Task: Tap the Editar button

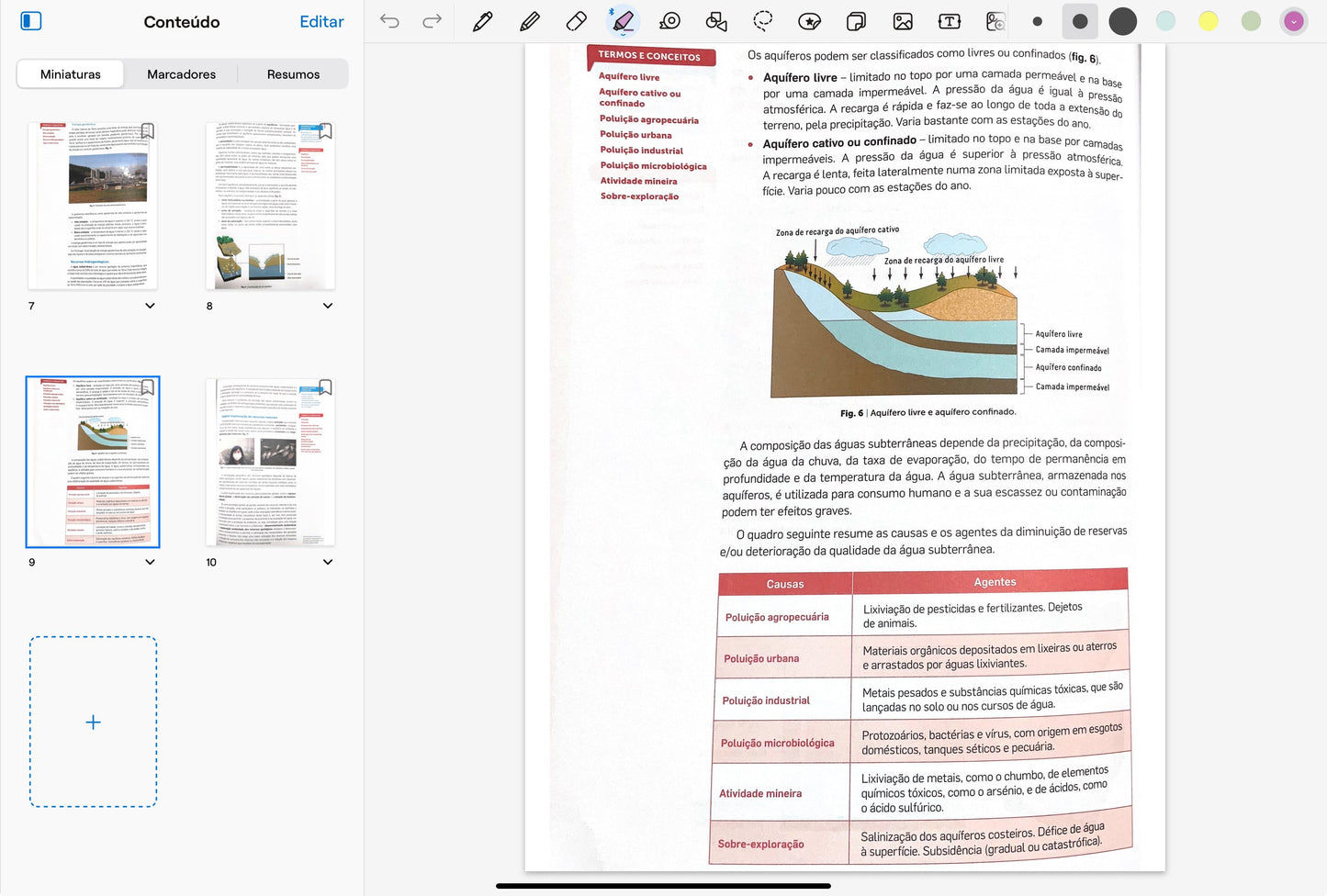Action: [321, 21]
